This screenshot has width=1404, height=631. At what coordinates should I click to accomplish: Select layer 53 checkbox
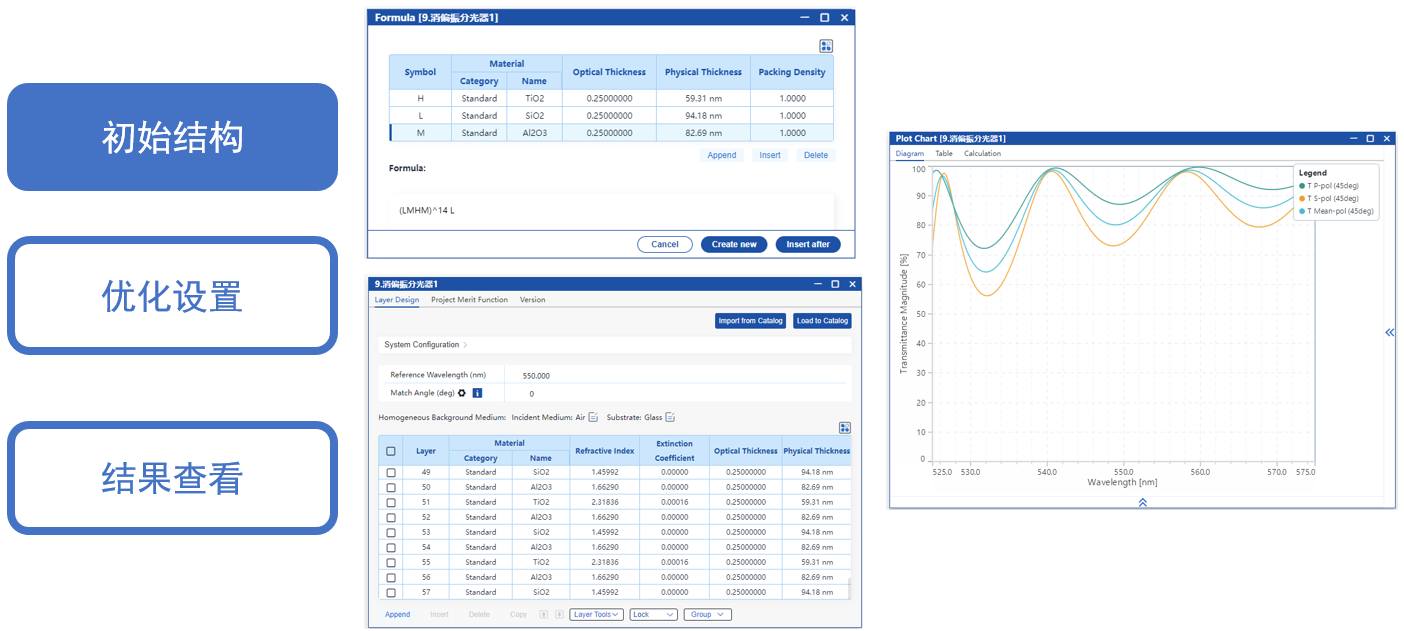coord(391,533)
